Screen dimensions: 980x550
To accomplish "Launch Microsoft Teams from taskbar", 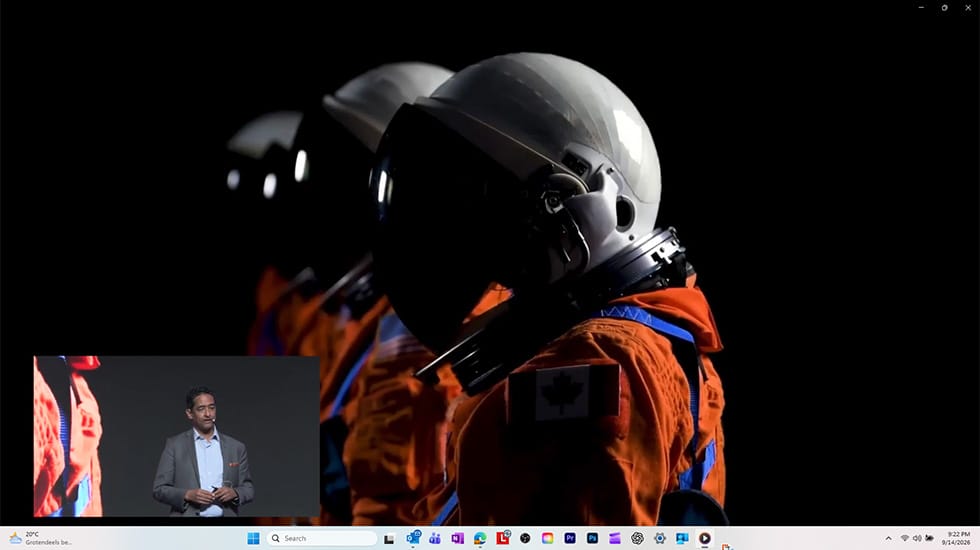I will pos(435,538).
